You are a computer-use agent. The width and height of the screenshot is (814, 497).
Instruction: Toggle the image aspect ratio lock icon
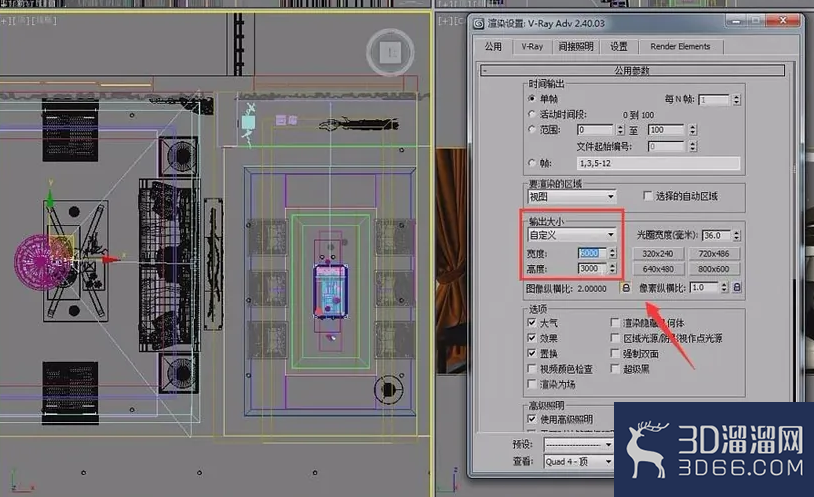coord(626,288)
